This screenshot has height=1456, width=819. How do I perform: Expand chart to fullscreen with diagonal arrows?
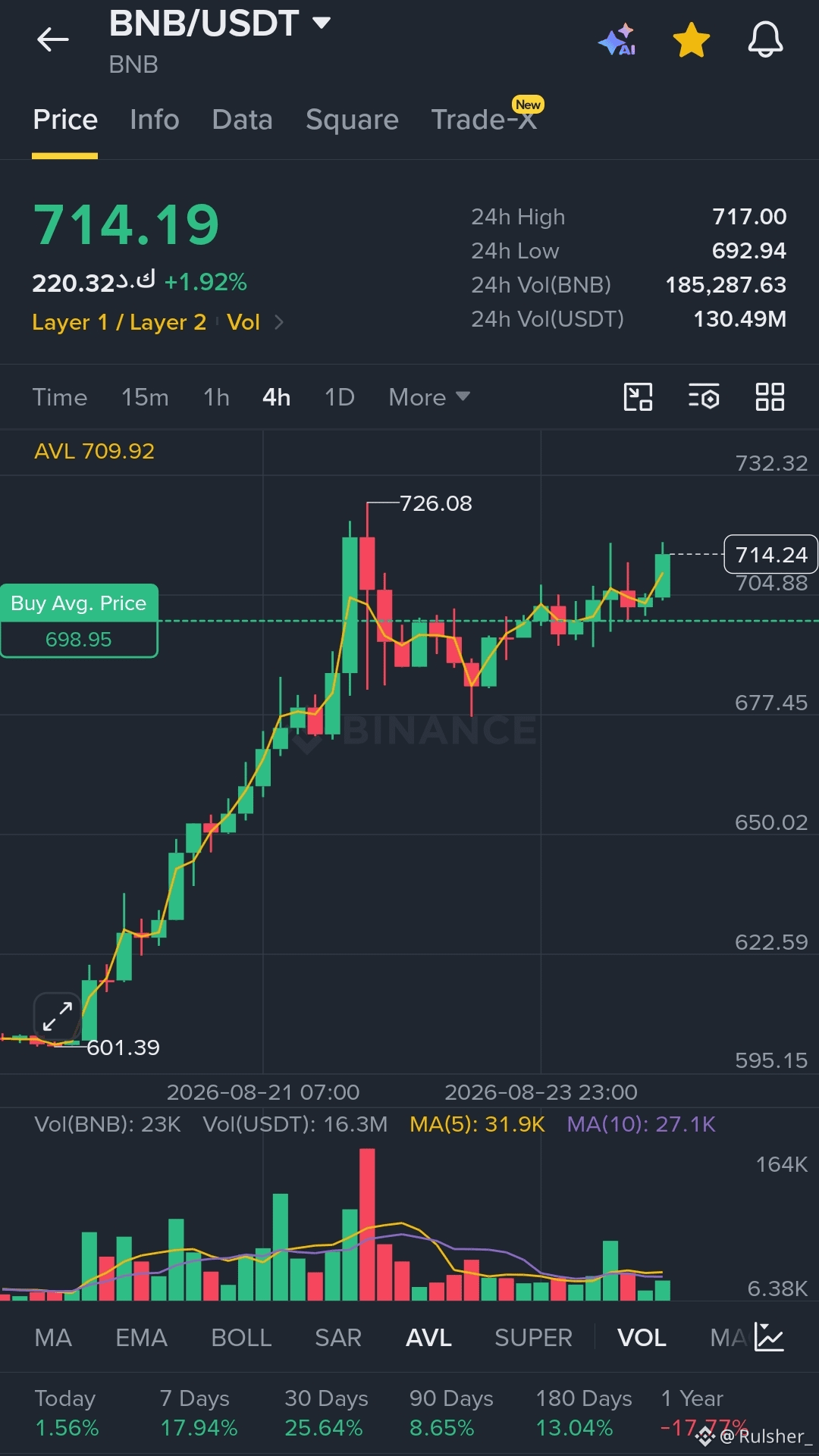(x=58, y=1016)
